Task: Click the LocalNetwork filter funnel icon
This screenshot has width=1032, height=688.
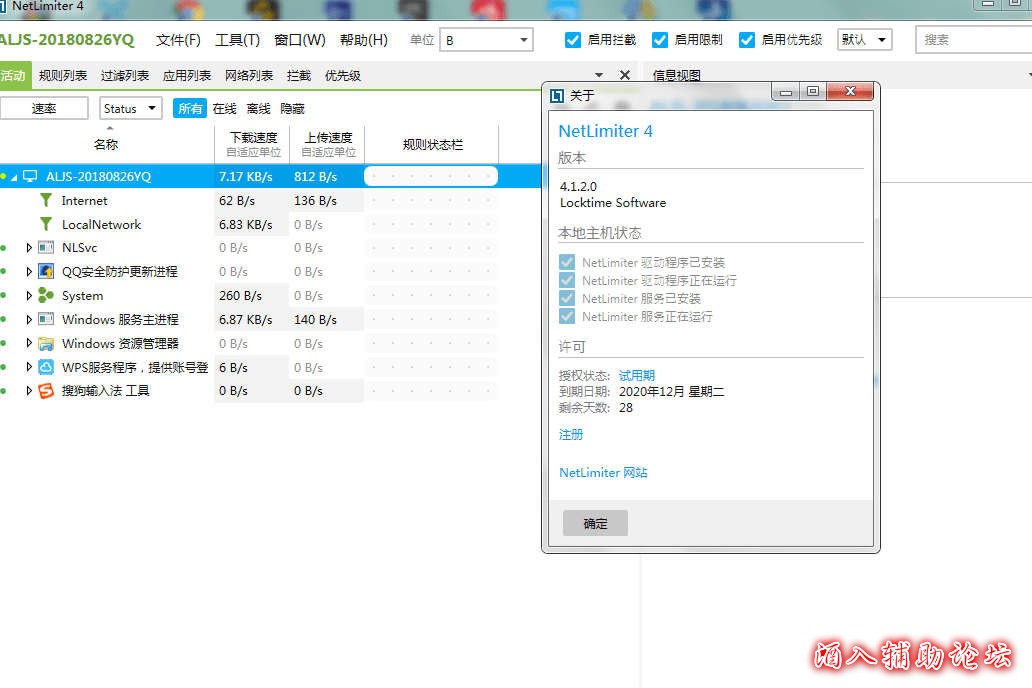Action: 45,224
